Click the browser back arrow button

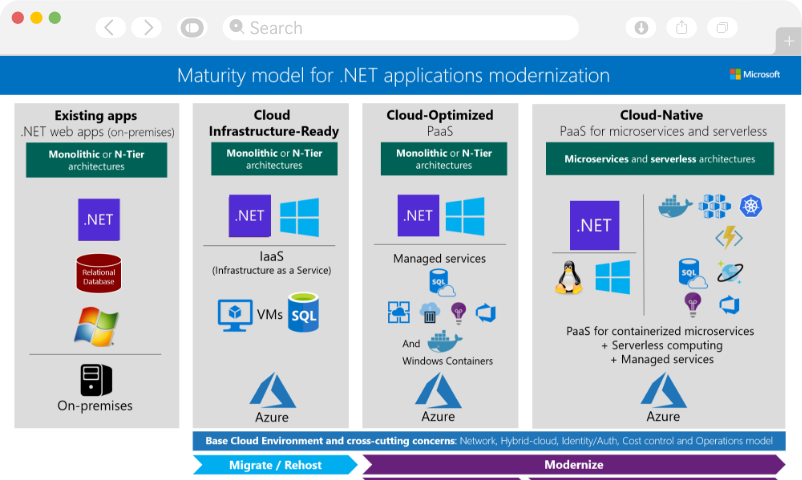click(110, 28)
